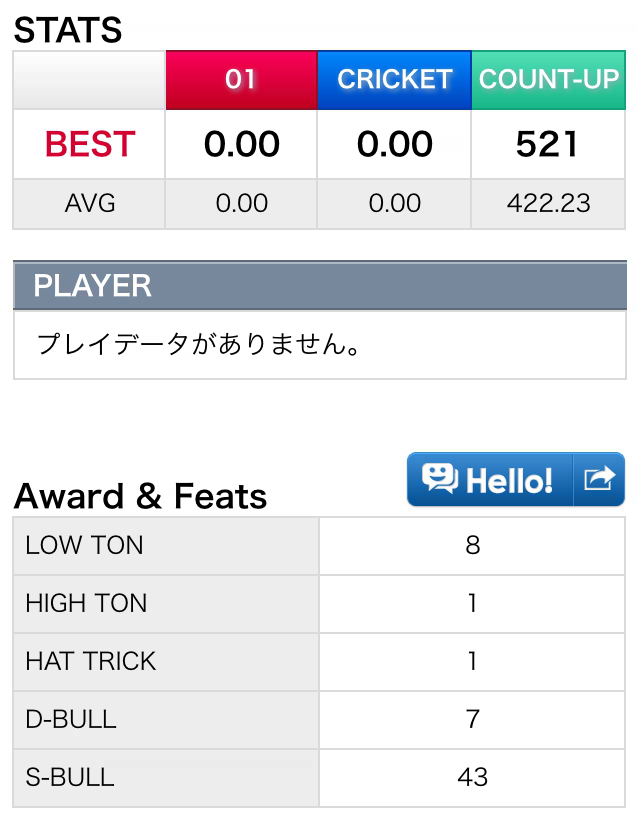Select the blue CRICKET stats header
The image size is (638, 819).
click(x=395, y=80)
